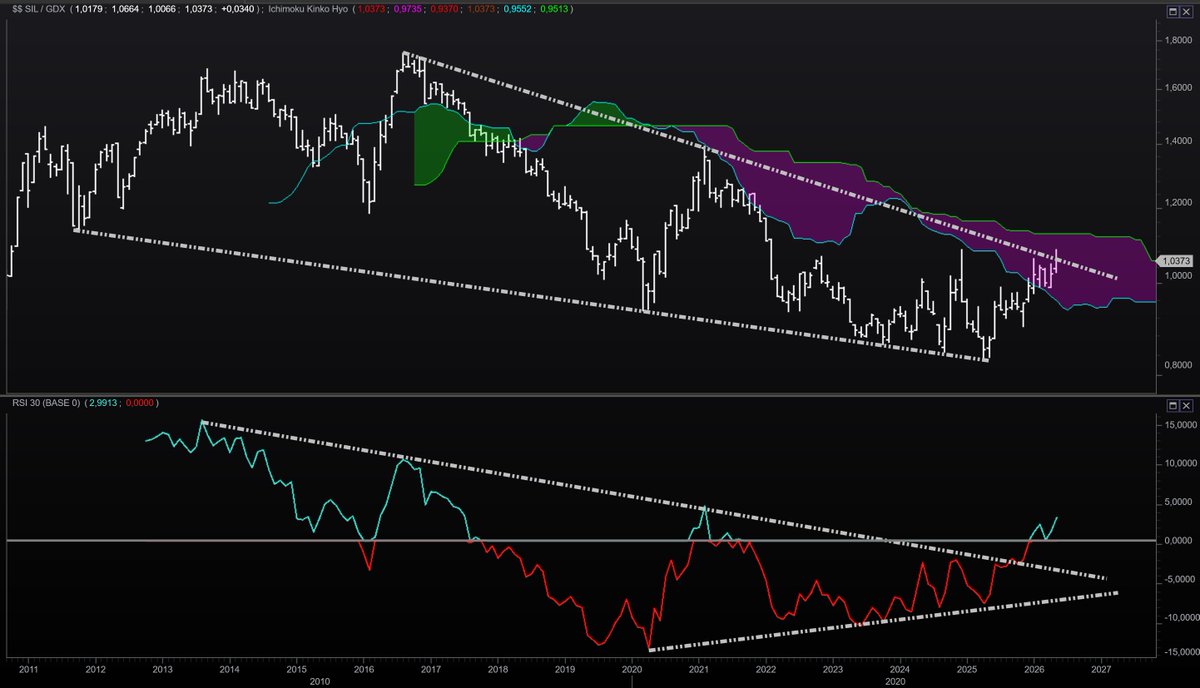Click the '2027' year on time axis
The width and height of the screenshot is (1200, 688).
pyautogui.click(x=1100, y=668)
